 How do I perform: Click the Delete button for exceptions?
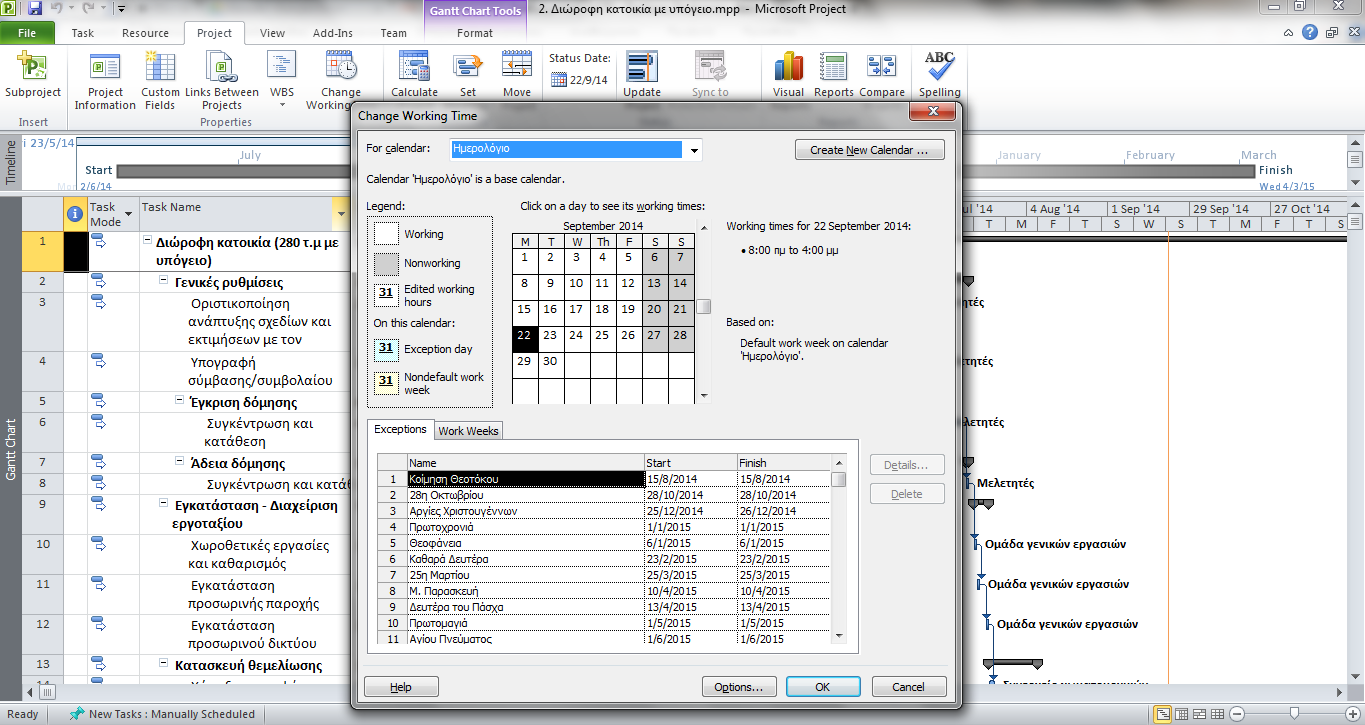[x=907, y=494]
